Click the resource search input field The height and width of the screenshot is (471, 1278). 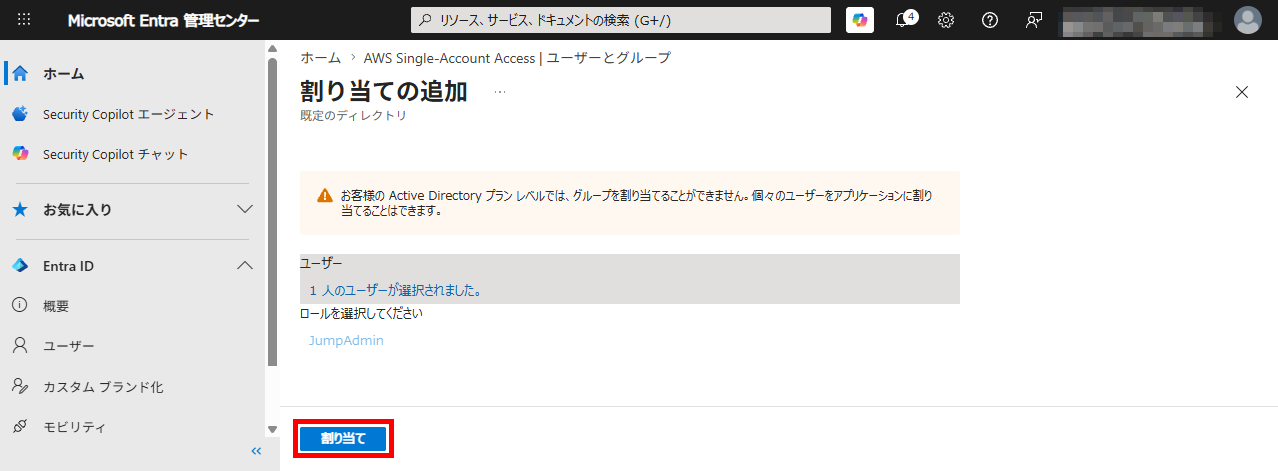[621, 20]
